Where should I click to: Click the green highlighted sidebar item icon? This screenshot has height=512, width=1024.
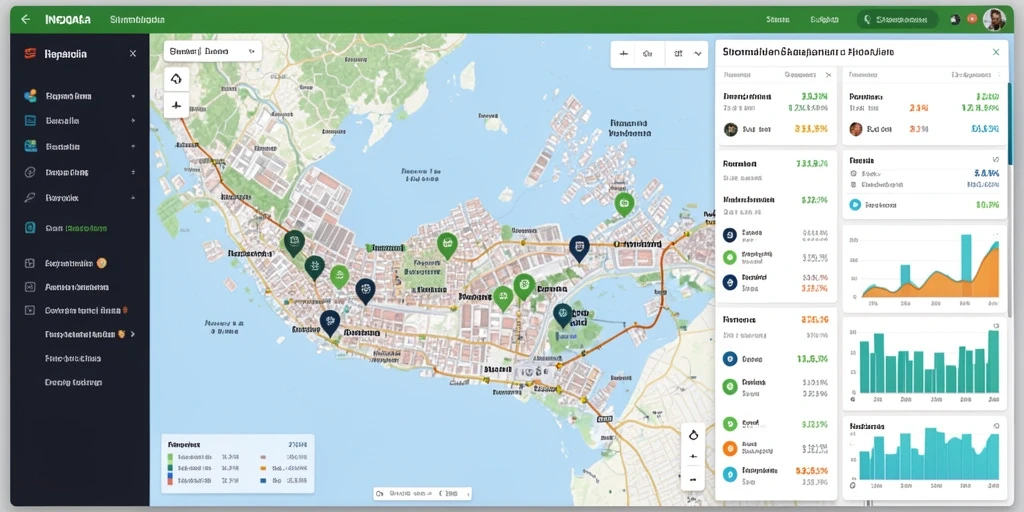click(29, 228)
